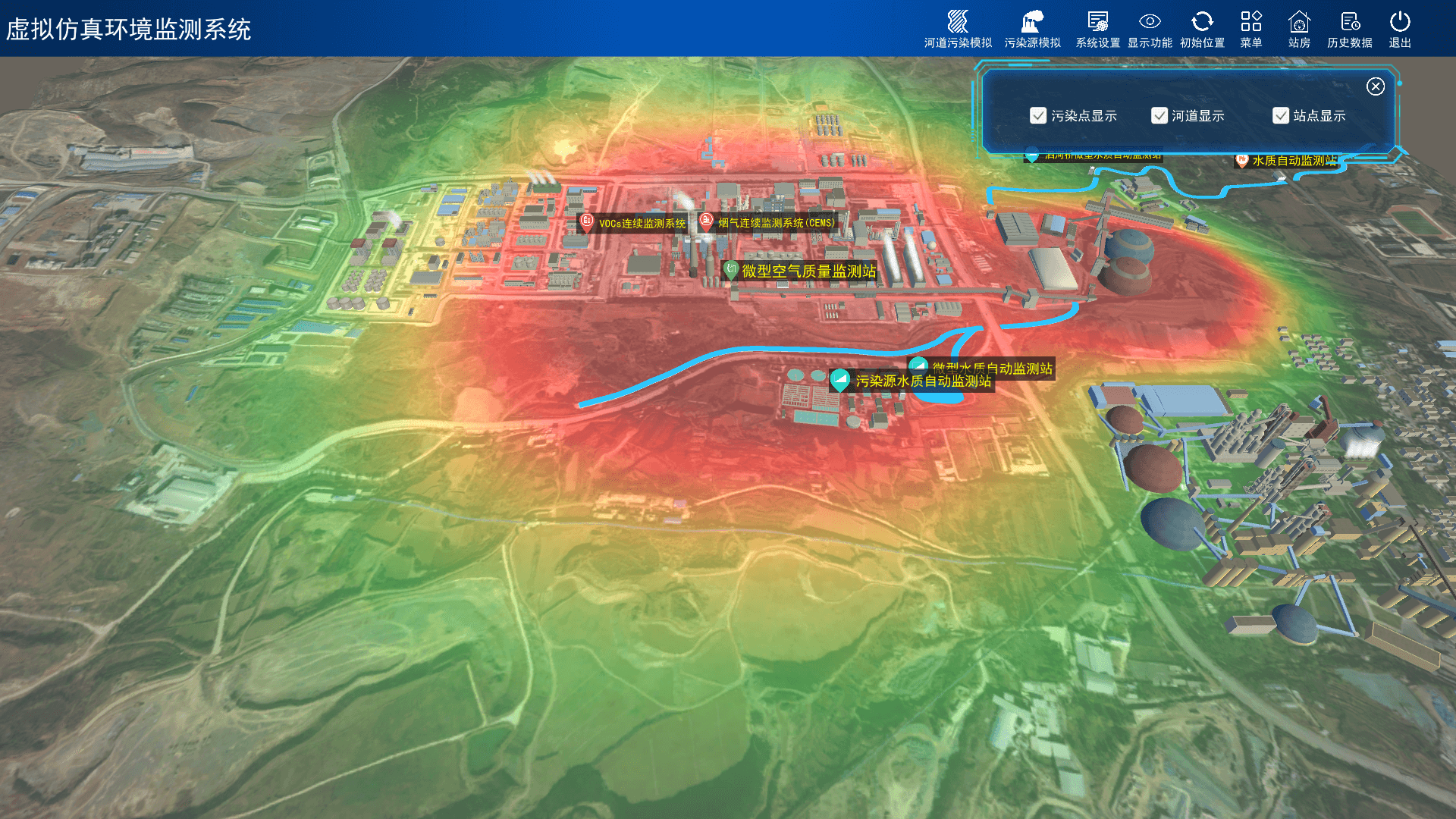The image size is (1456, 819).
Task: Open 河道污染模拟 river pollution simulation
Action: tap(958, 30)
